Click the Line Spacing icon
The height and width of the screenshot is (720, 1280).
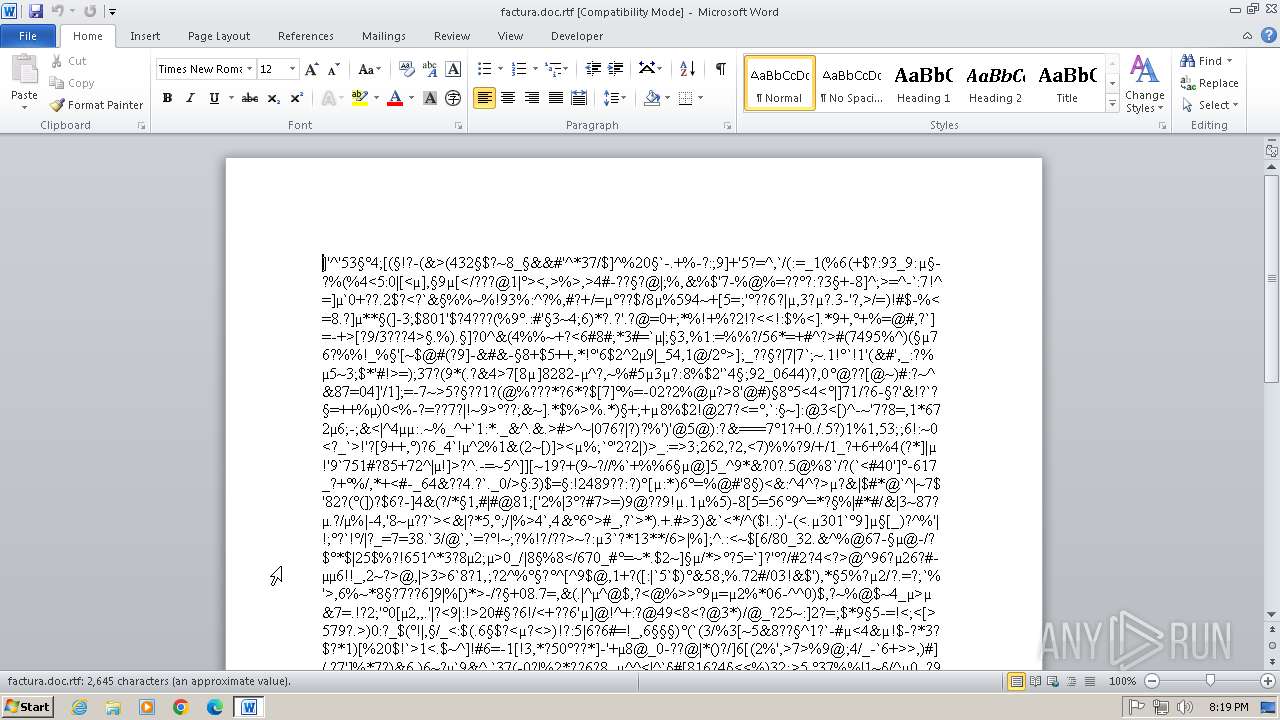pyautogui.click(x=613, y=98)
